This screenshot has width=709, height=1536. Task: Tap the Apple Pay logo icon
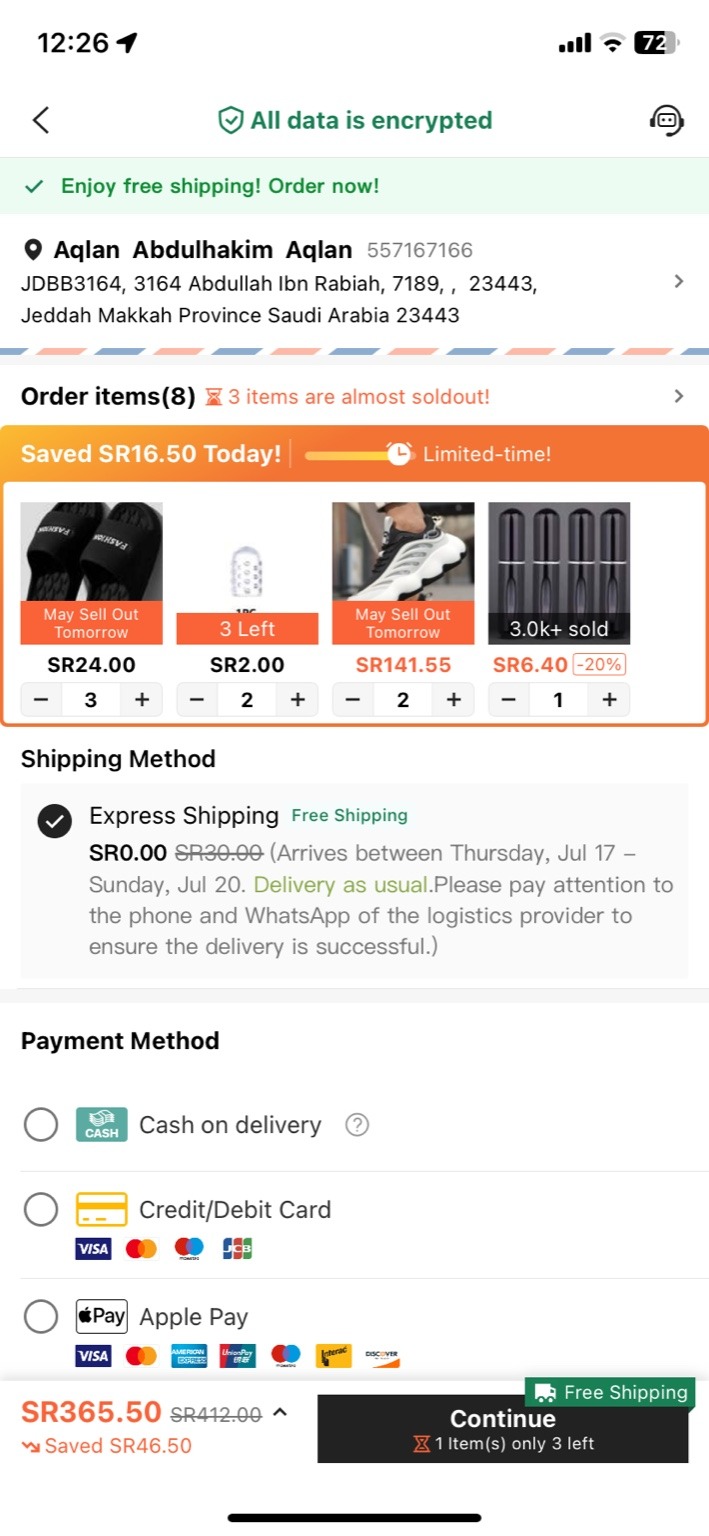pos(102,1316)
